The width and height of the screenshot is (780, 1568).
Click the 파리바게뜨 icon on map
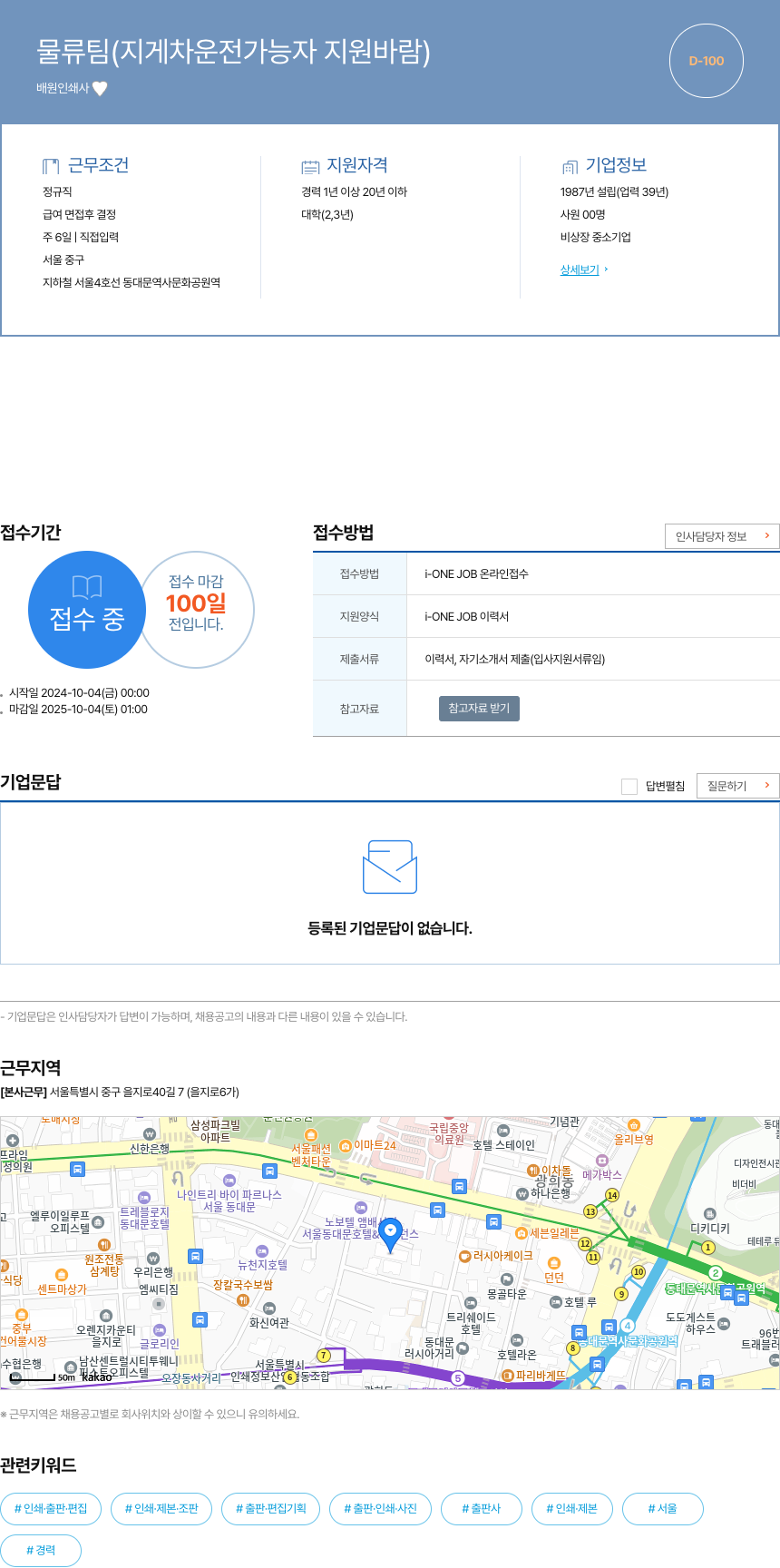pos(508,1376)
